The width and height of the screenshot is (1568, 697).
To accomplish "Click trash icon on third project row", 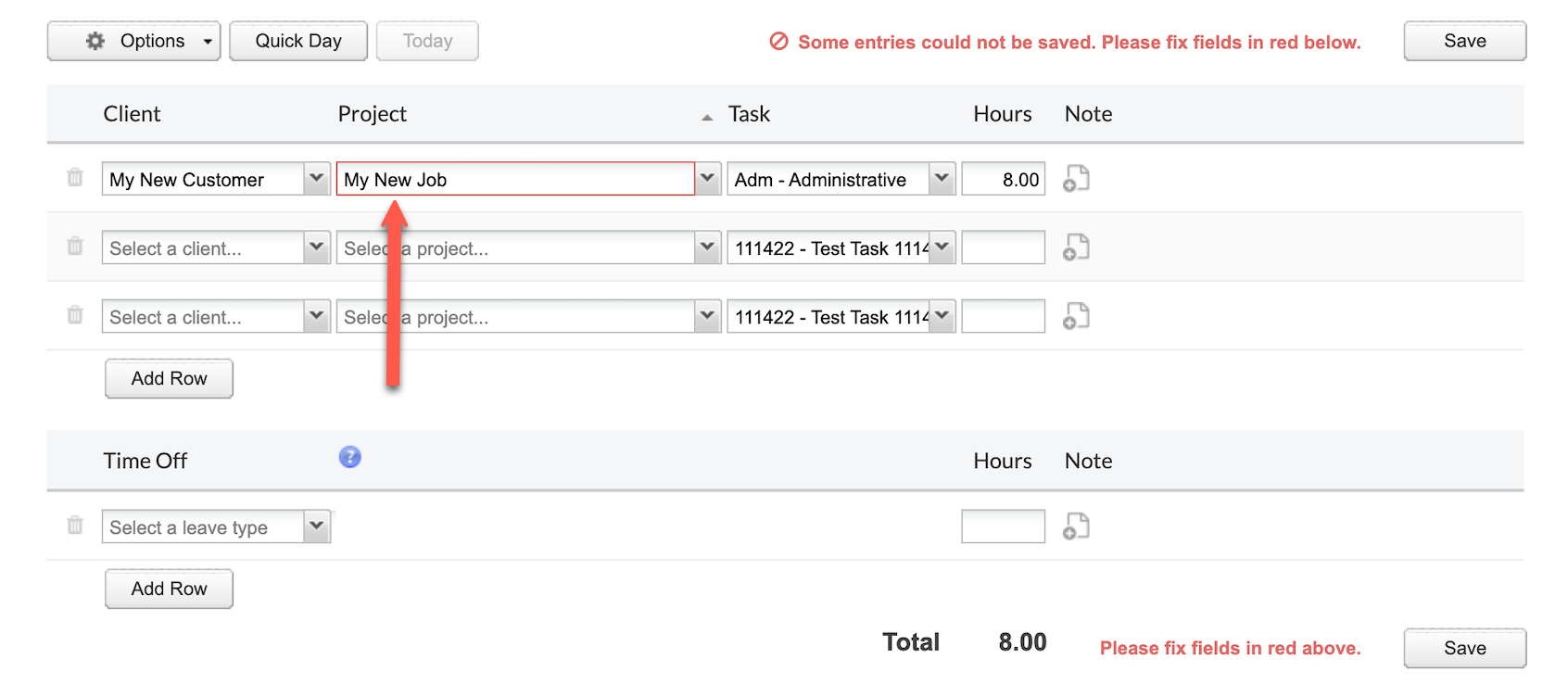I will pos(75,315).
